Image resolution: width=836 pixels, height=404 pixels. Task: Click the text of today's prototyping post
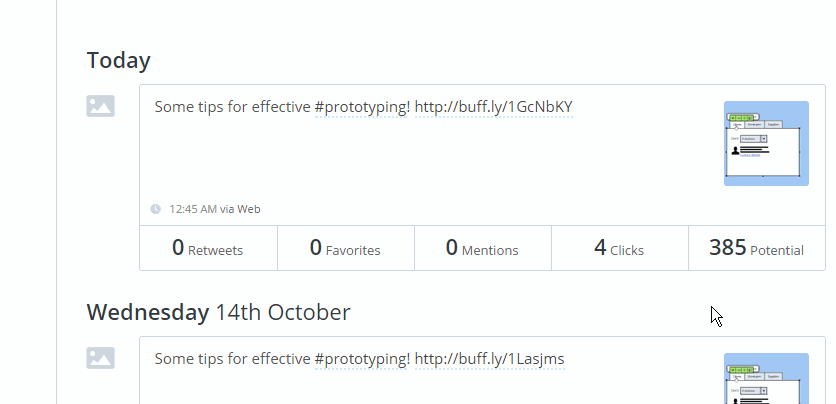click(364, 107)
